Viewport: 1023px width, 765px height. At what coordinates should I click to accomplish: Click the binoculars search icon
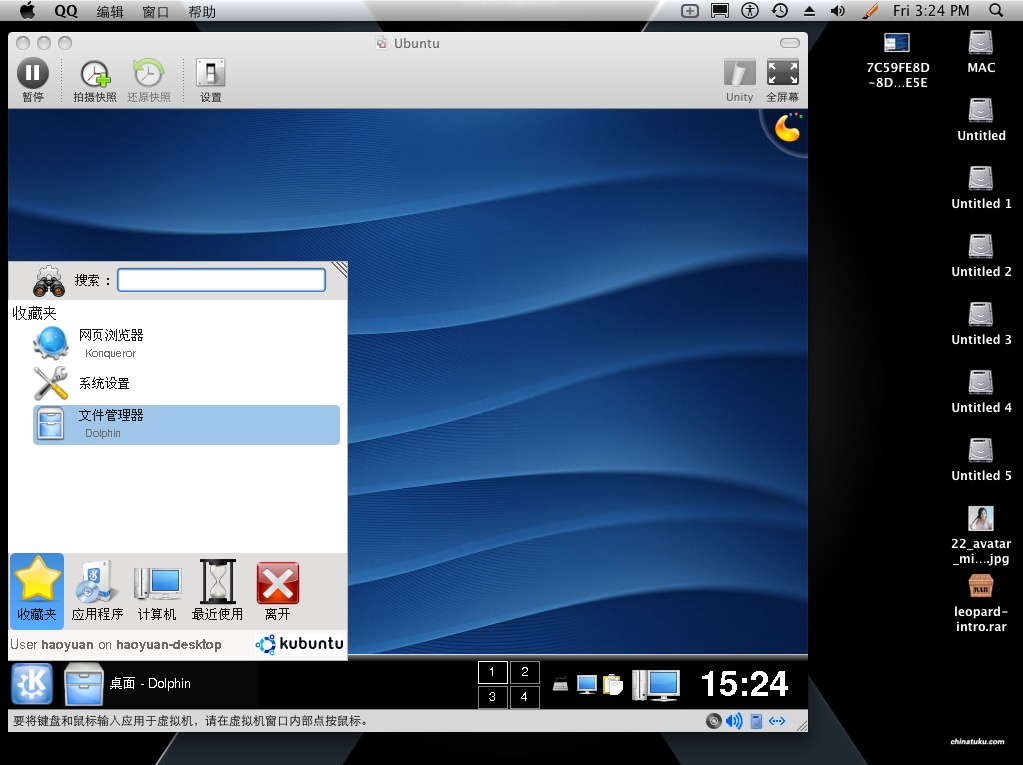click(49, 281)
